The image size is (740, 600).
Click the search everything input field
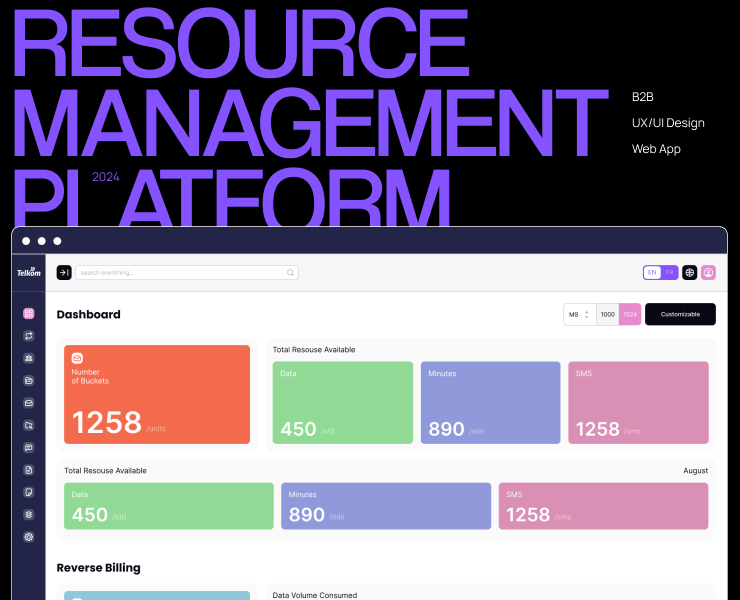click(x=180, y=272)
